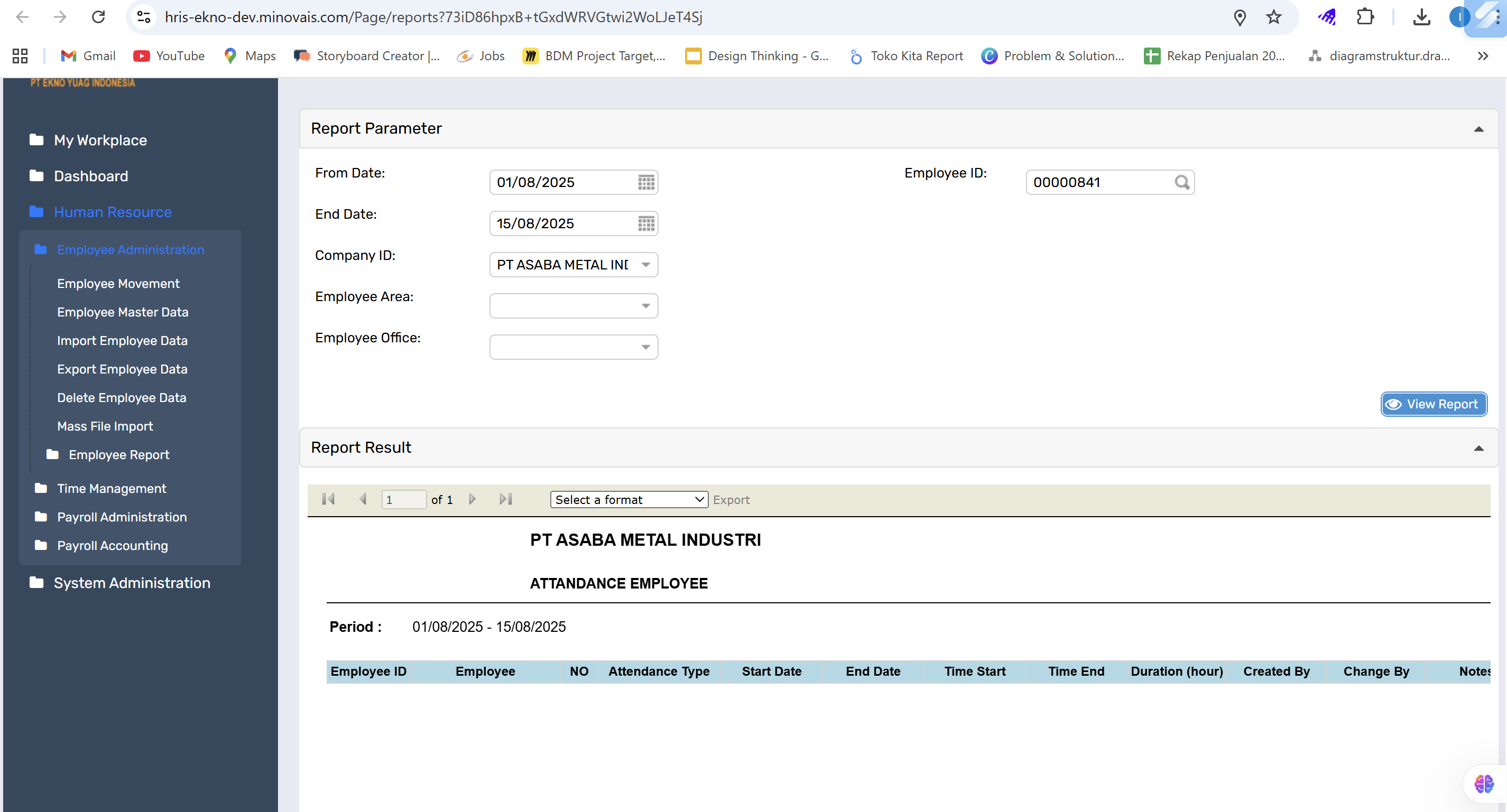Click the Employee ID search magnifier icon

click(x=1182, y=182)
